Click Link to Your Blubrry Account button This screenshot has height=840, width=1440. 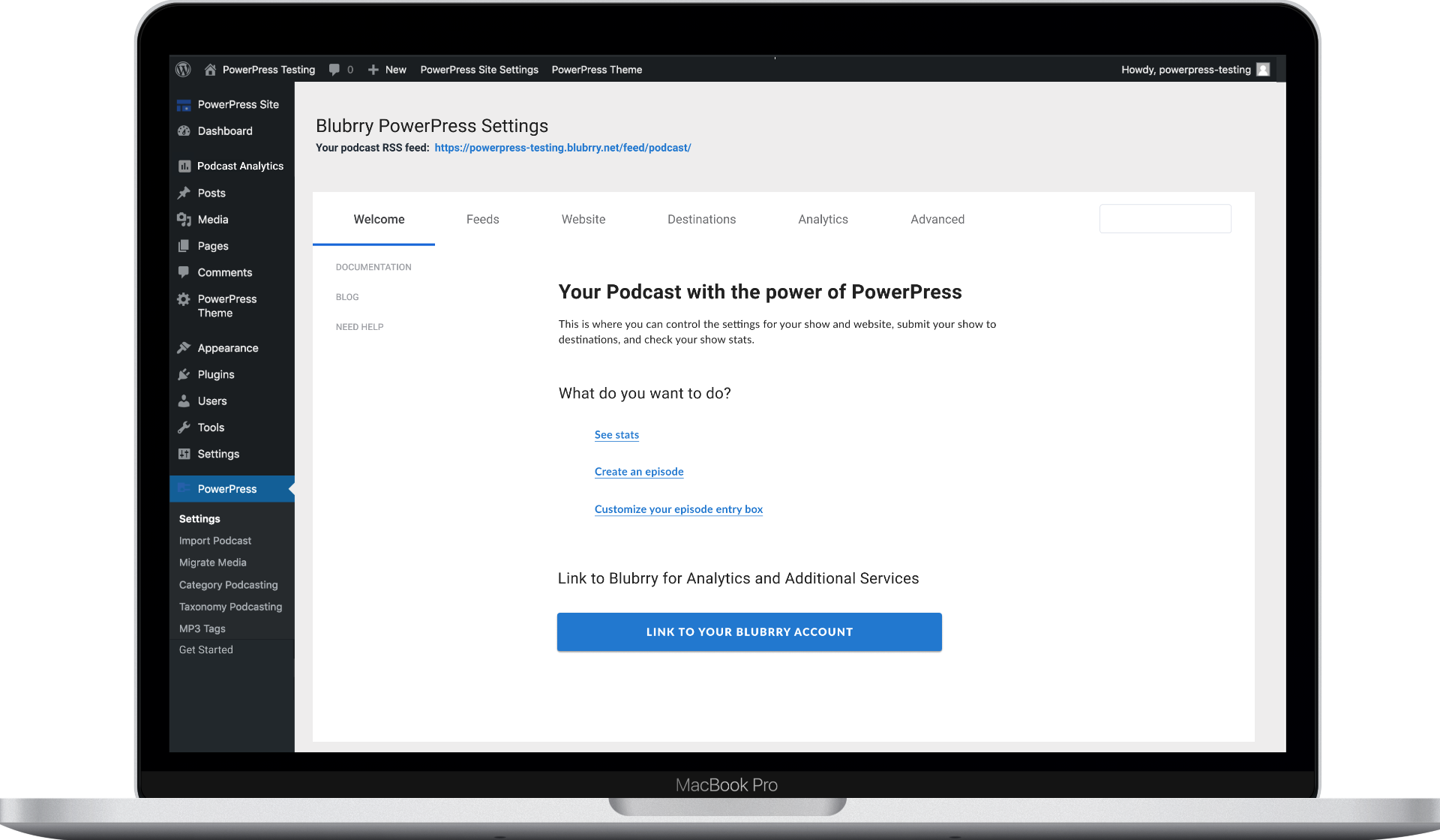coord(749,632)
